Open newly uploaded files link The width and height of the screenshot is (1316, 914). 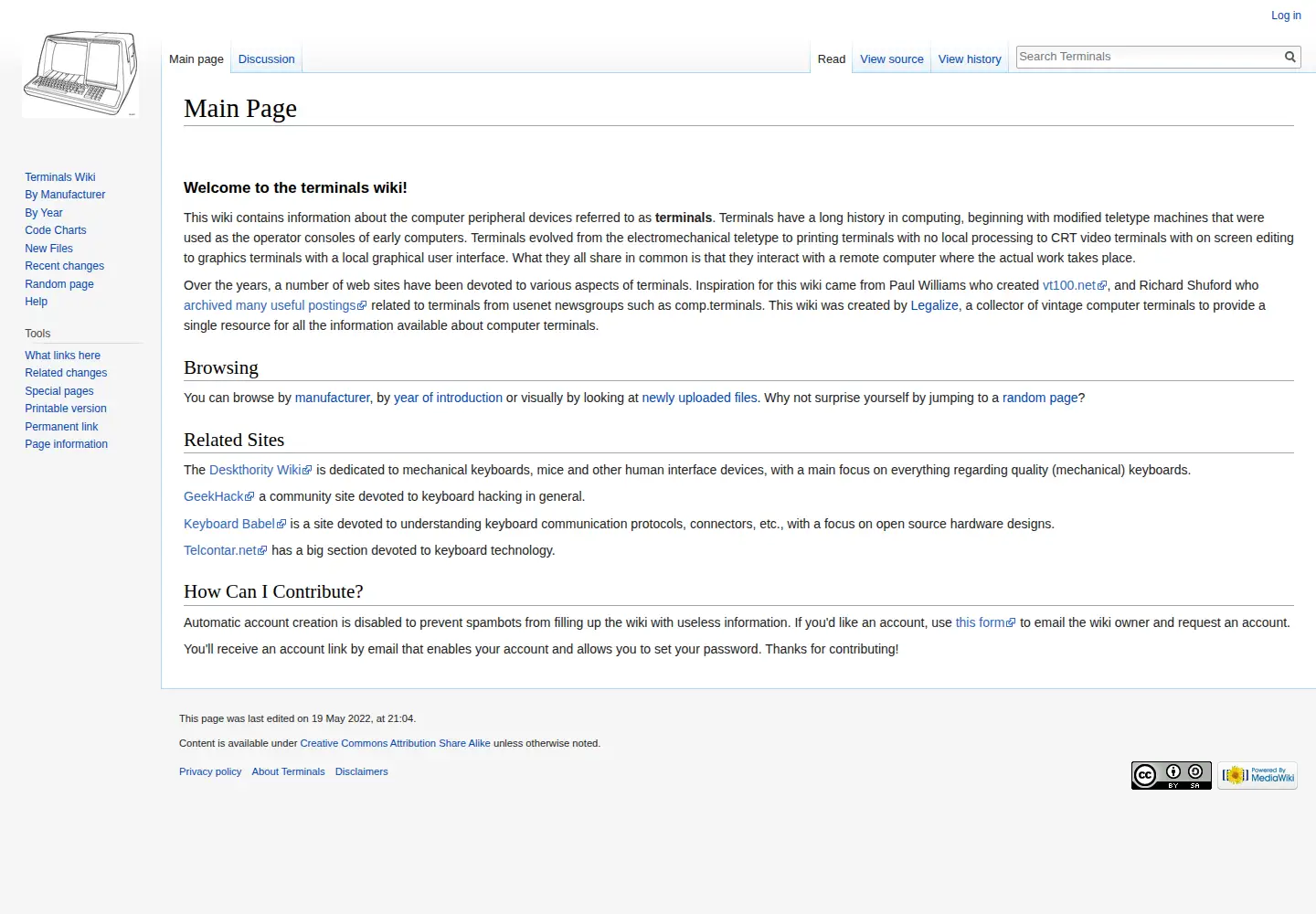tap(699, 398)
